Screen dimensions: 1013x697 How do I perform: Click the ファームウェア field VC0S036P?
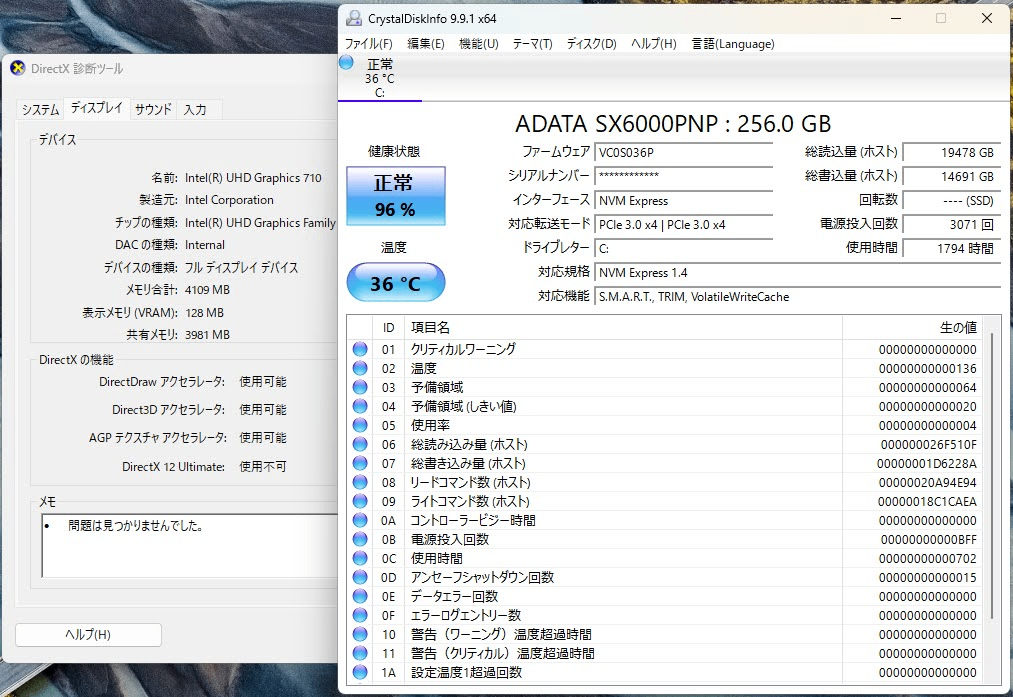[684, 153]
